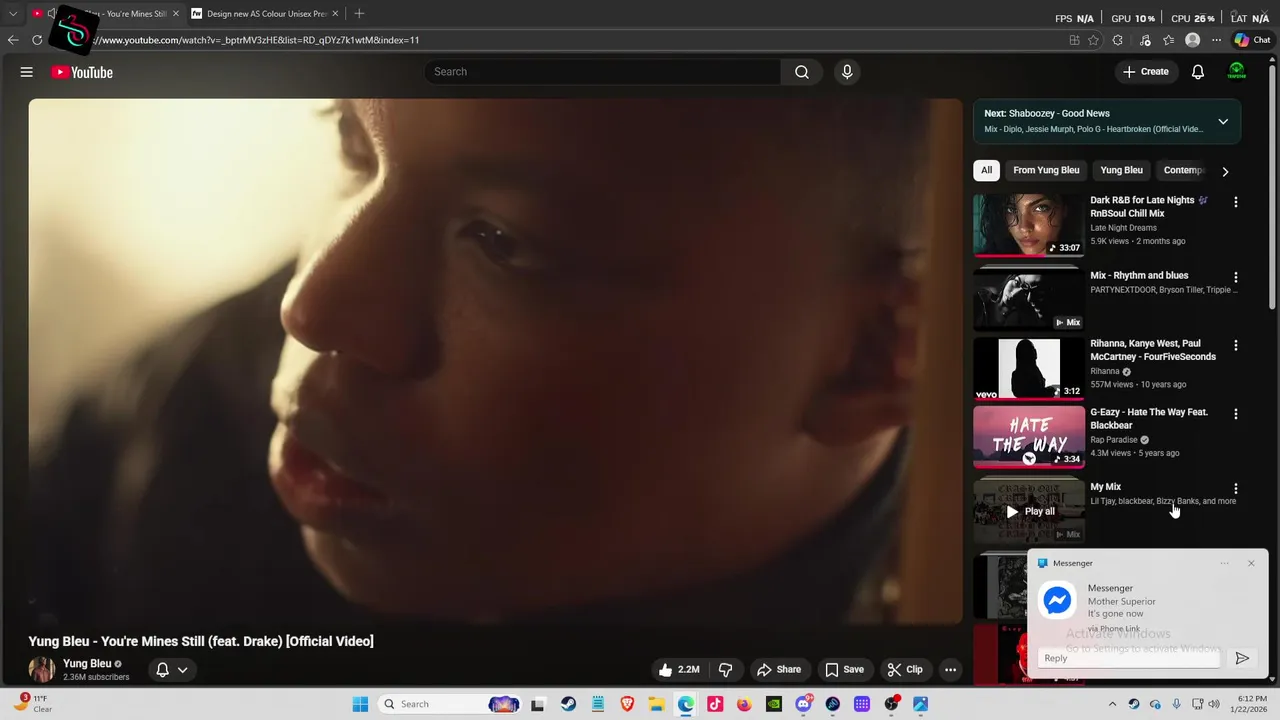Open options menu for Mix - Rhythm and blues
The image size is (1280, 720).
pyautogui.click(x=1236, y=277)
